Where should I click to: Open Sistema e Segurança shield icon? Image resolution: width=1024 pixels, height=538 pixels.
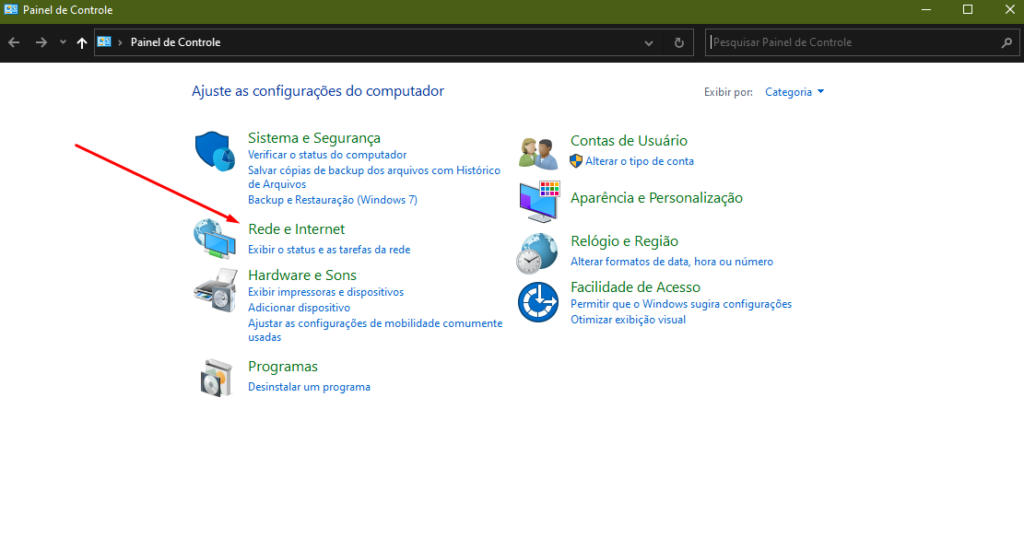click(215, 151)
